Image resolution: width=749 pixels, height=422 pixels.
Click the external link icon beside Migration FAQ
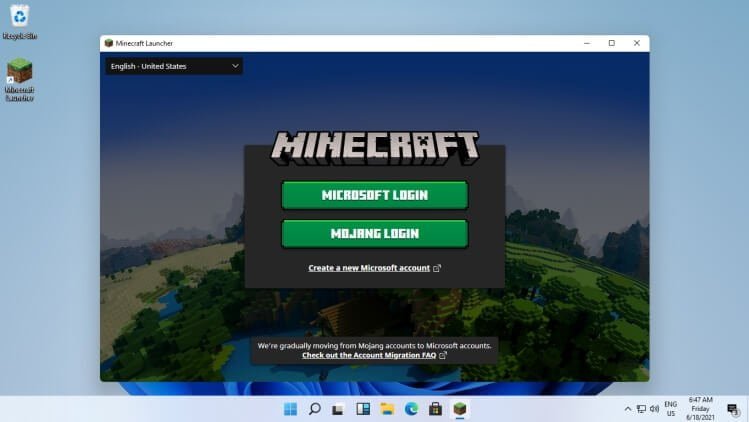[x=443, y=355]
